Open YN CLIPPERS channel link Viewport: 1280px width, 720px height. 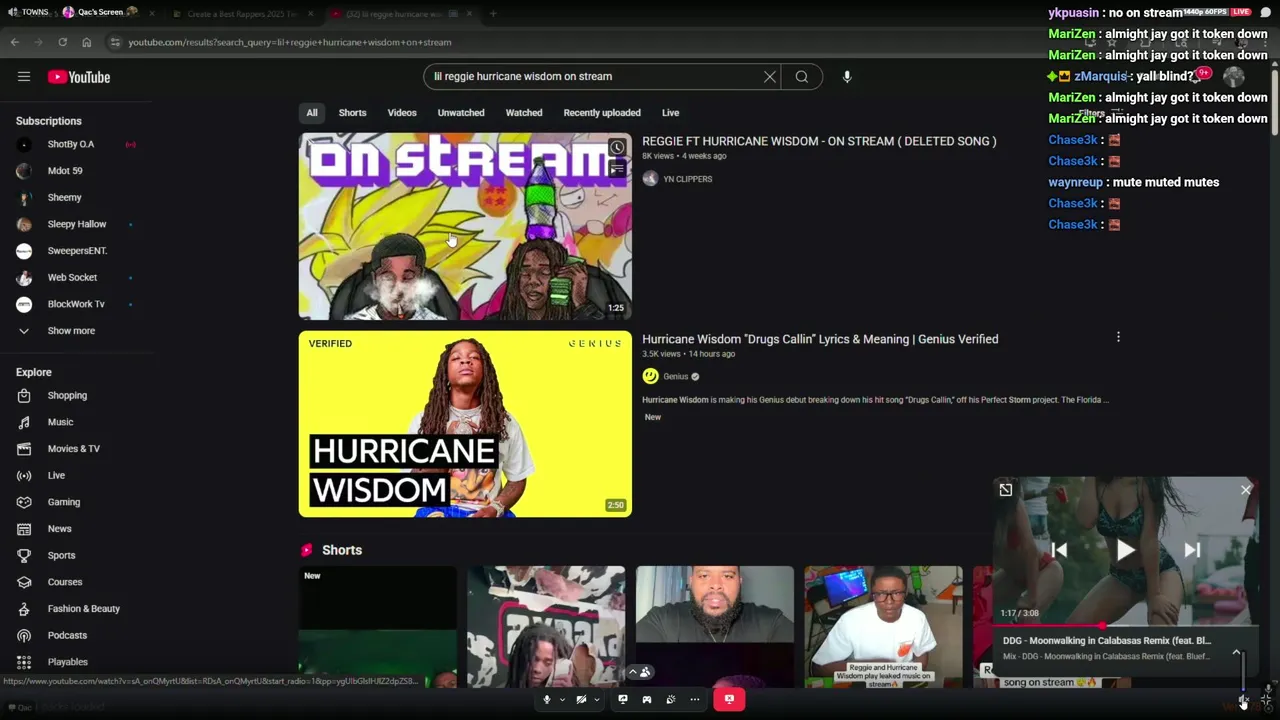[687, 179]
